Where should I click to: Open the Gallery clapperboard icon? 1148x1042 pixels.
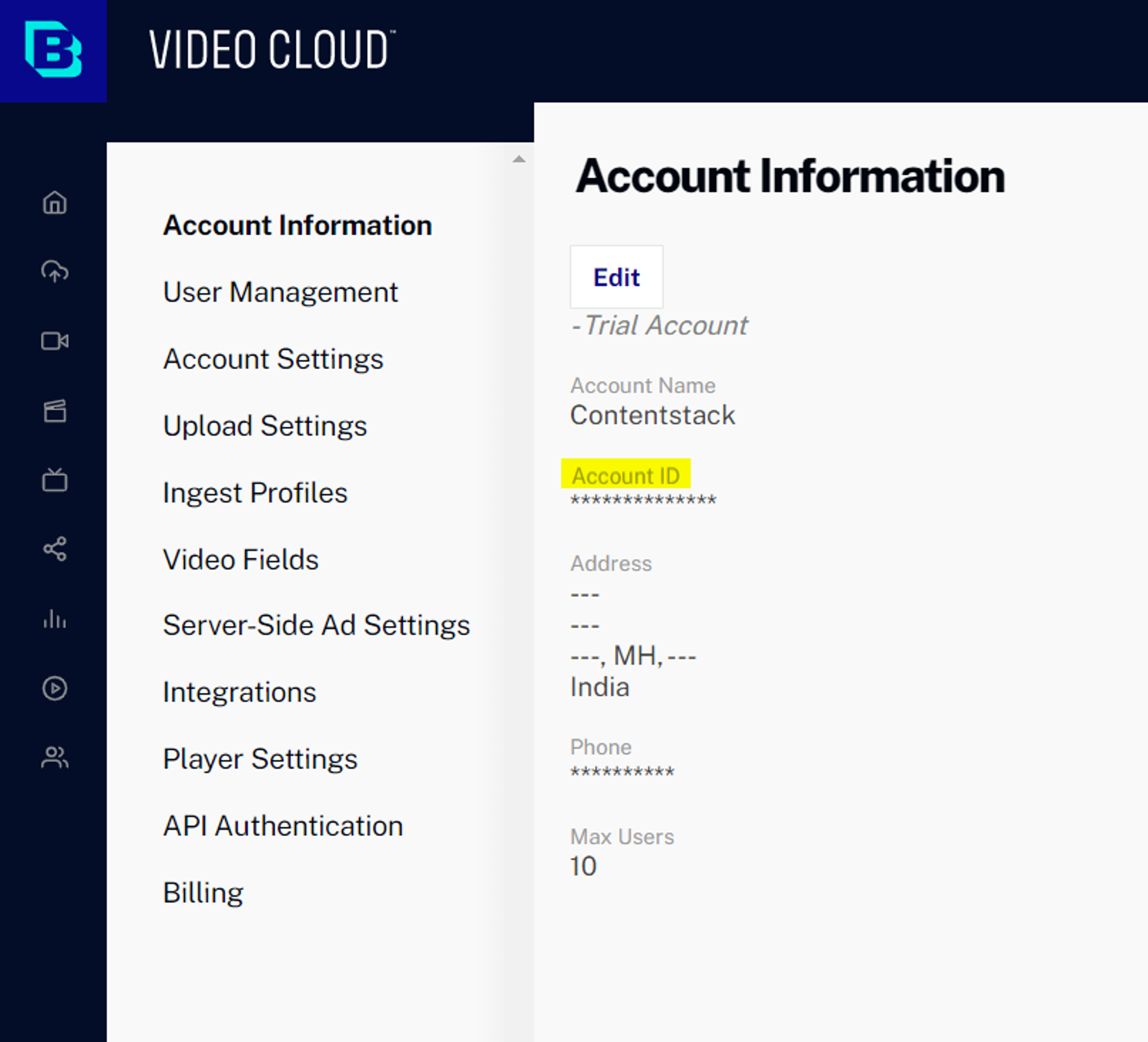[55, 410]
